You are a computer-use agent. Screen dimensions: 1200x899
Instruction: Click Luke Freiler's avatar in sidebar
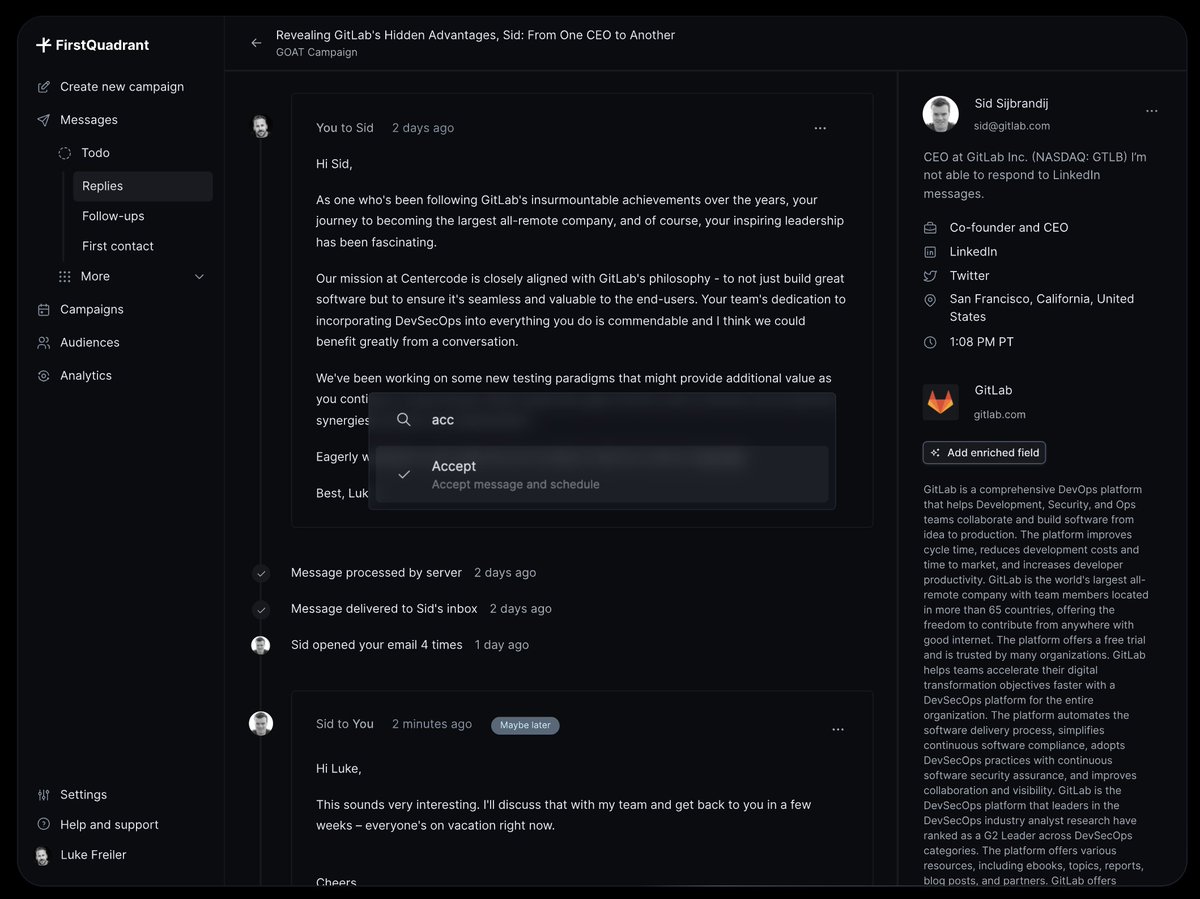(42, 856)
